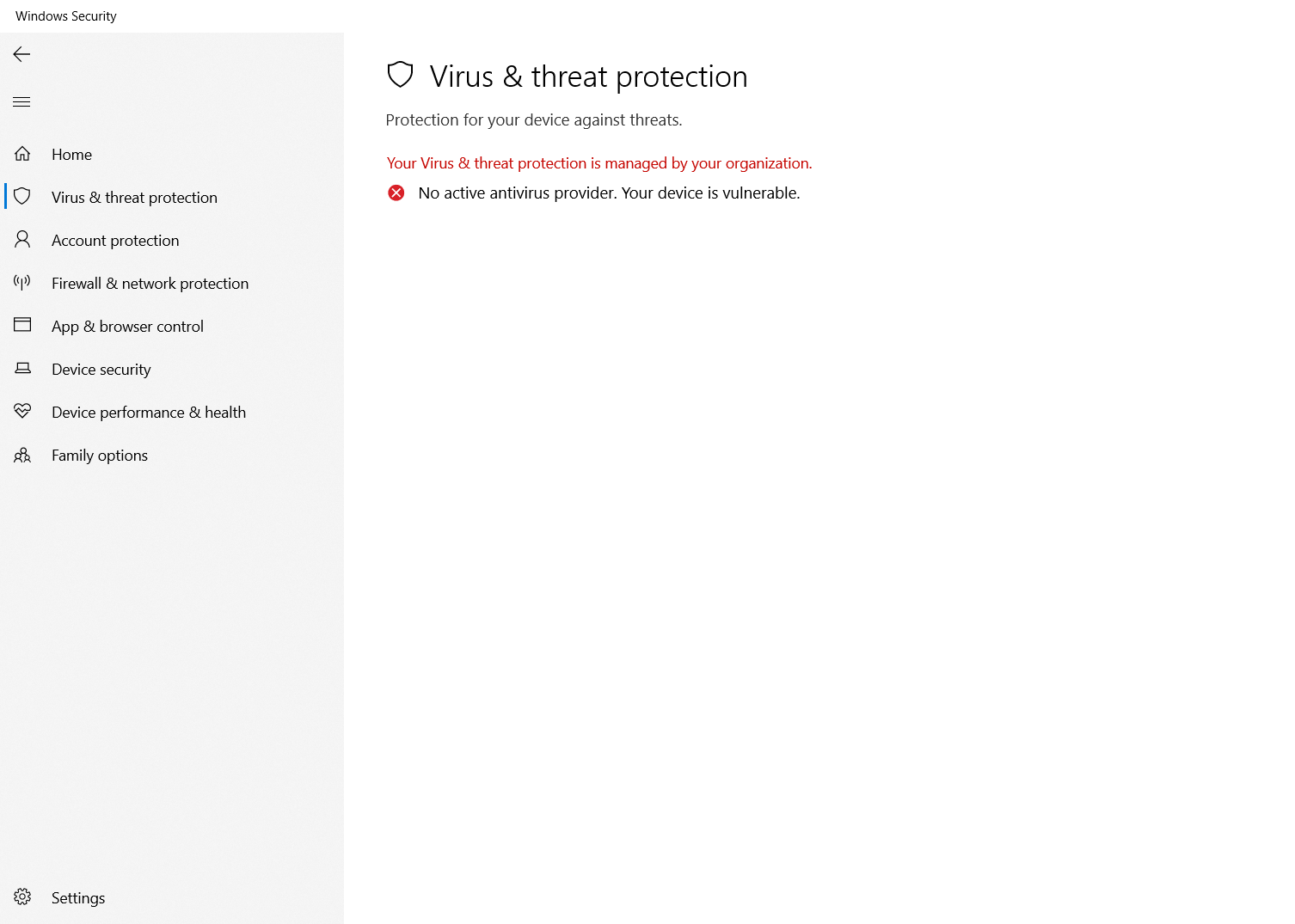The height and width of the screenshot is (924, 1295).
Task: Open the Home menu item
Action: pos(71,155)
